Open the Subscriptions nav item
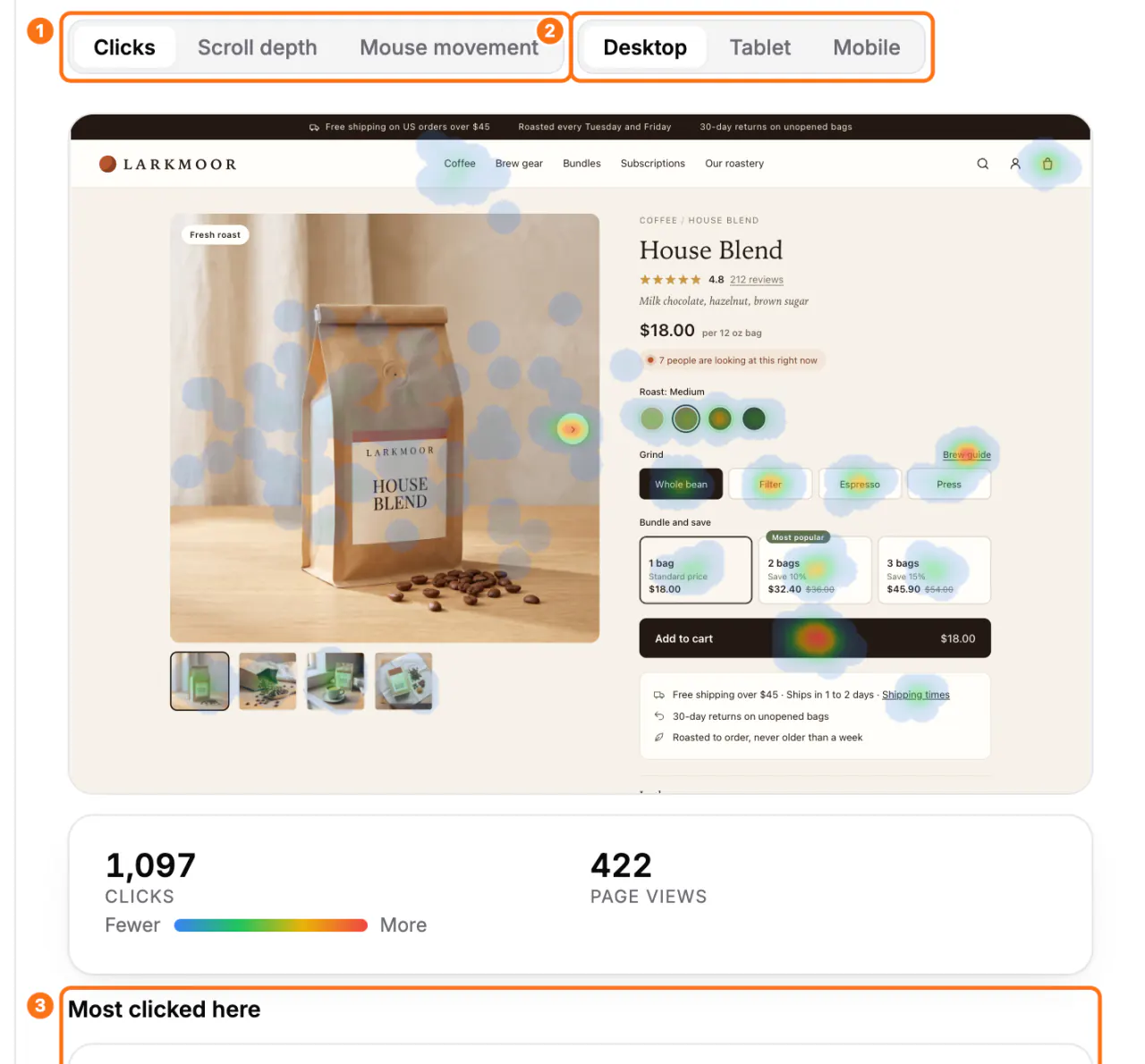Image resolution: width=1145 pixels, height=1064 pixels. click(x=653, y=164)
